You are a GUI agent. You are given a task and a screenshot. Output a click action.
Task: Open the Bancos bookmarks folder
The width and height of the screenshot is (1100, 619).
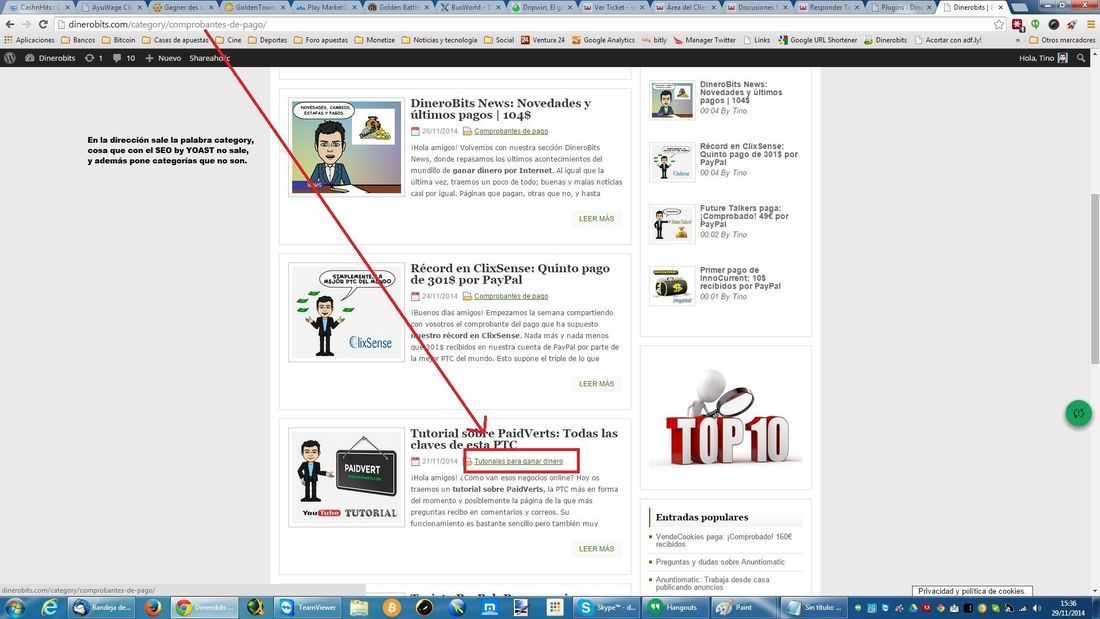coord(78,40)
